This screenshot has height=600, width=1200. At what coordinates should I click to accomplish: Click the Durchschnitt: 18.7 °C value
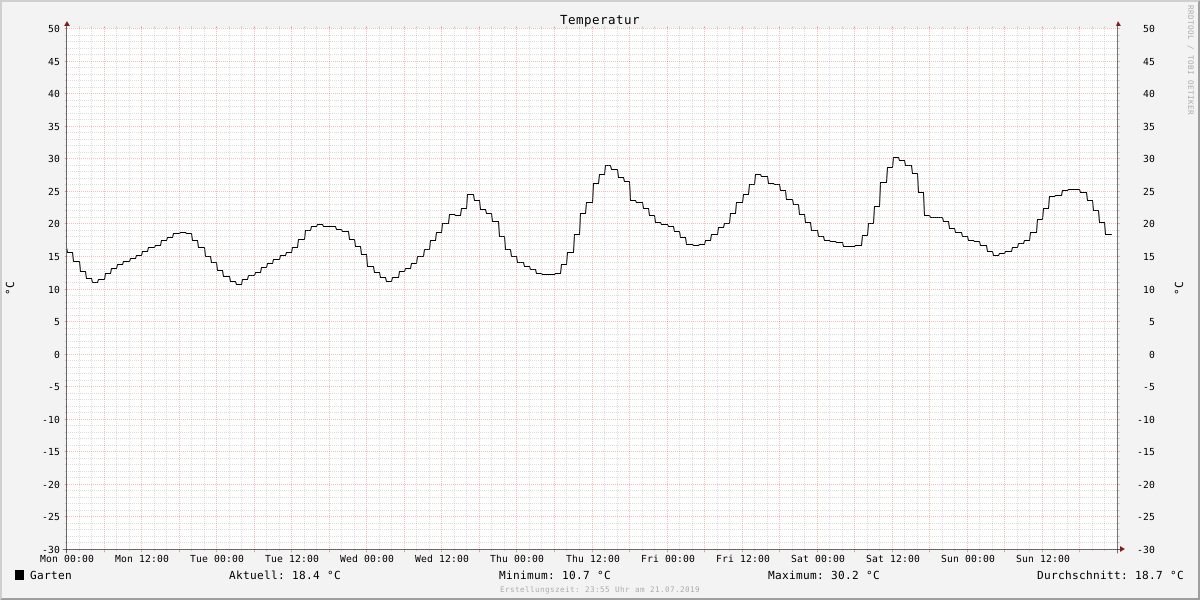point(1110,575)
